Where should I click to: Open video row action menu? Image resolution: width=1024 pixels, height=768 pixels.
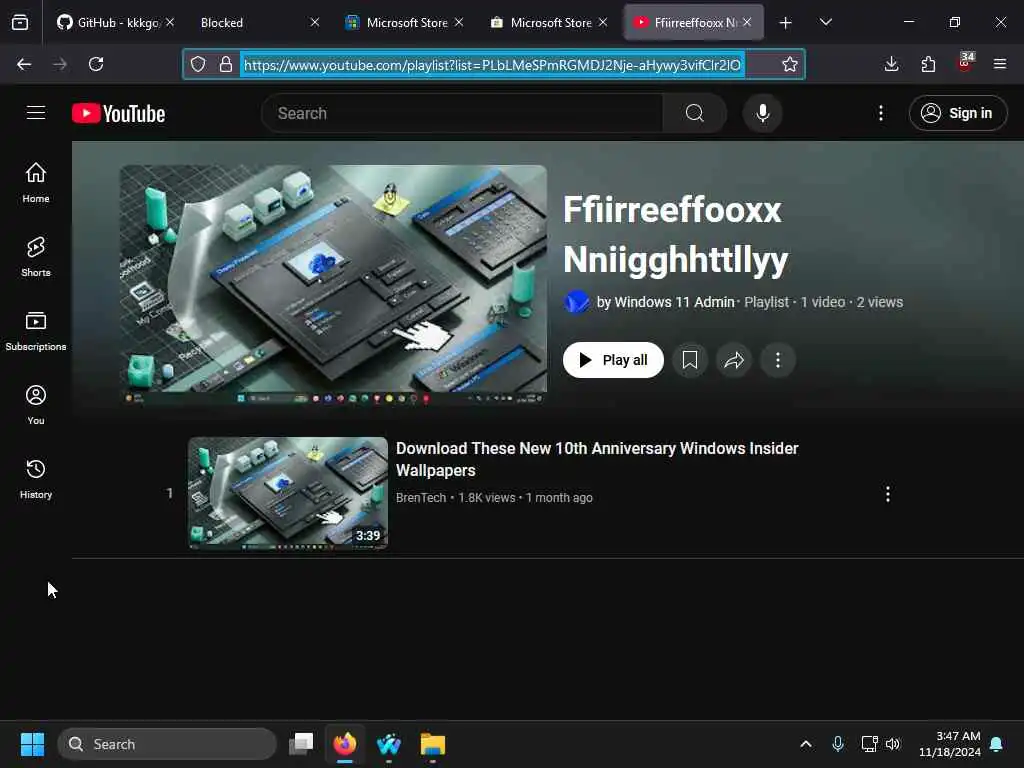click(x=888, y=494)
